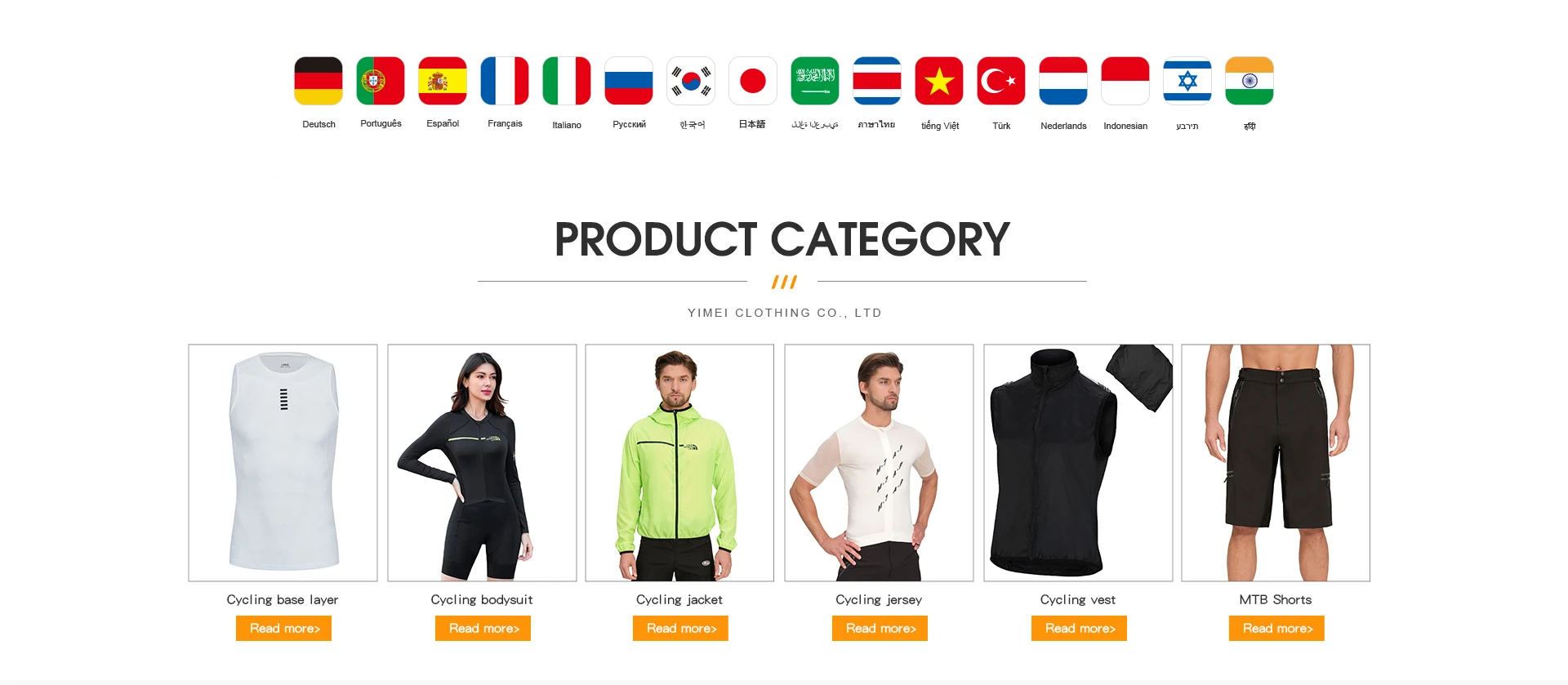Switch language to Português flag
The width and height of the screenshot is (1568, 685).
pos(381,81)
